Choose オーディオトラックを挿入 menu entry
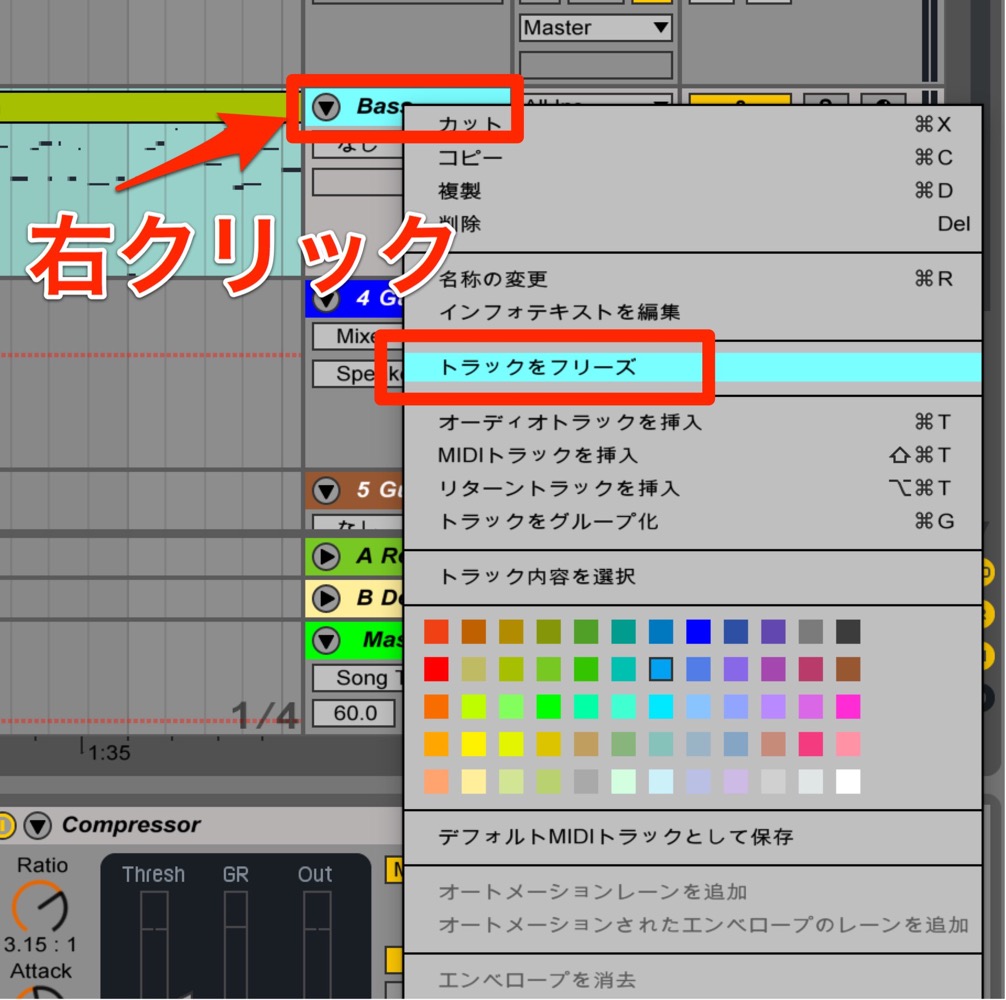The image size is (1006, 1000). pos(693,422)
